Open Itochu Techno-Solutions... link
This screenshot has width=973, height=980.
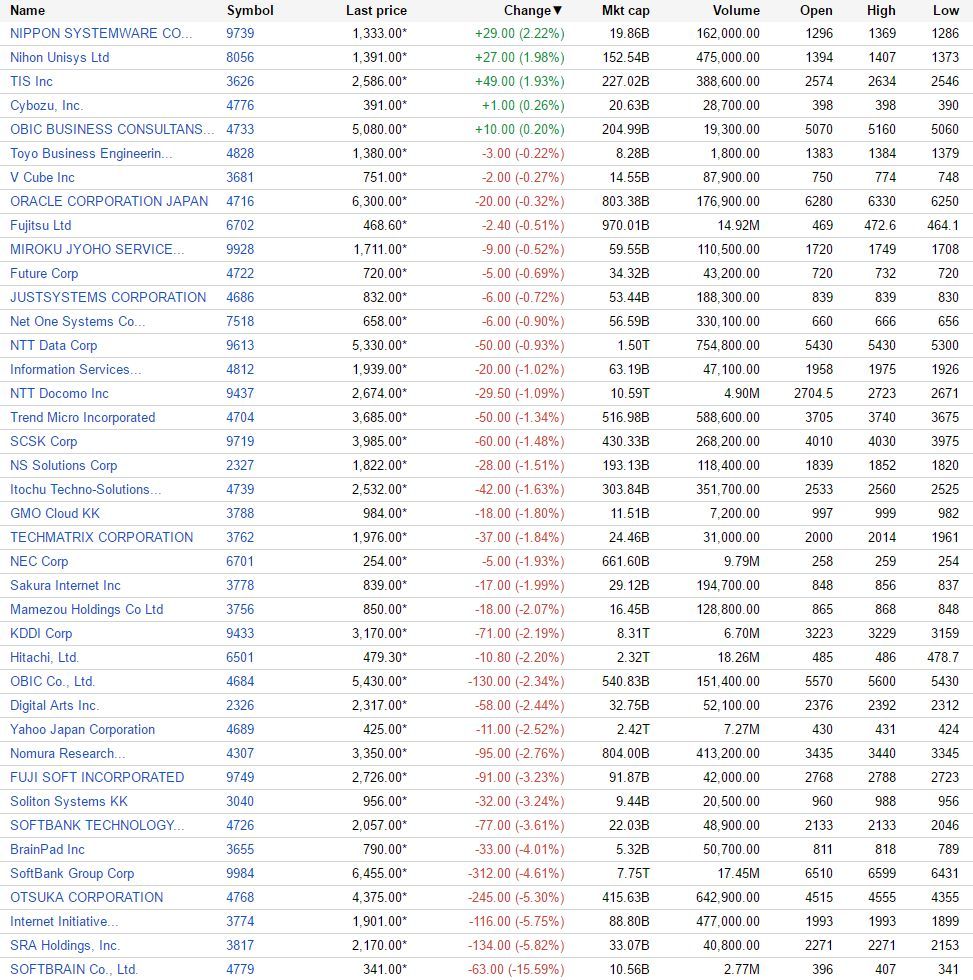[86, 489]
